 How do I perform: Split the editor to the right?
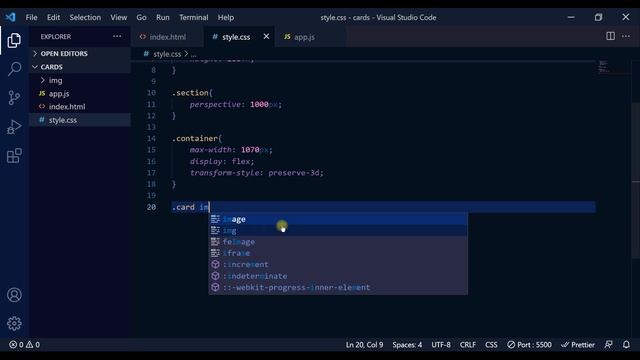click(610, 36)
